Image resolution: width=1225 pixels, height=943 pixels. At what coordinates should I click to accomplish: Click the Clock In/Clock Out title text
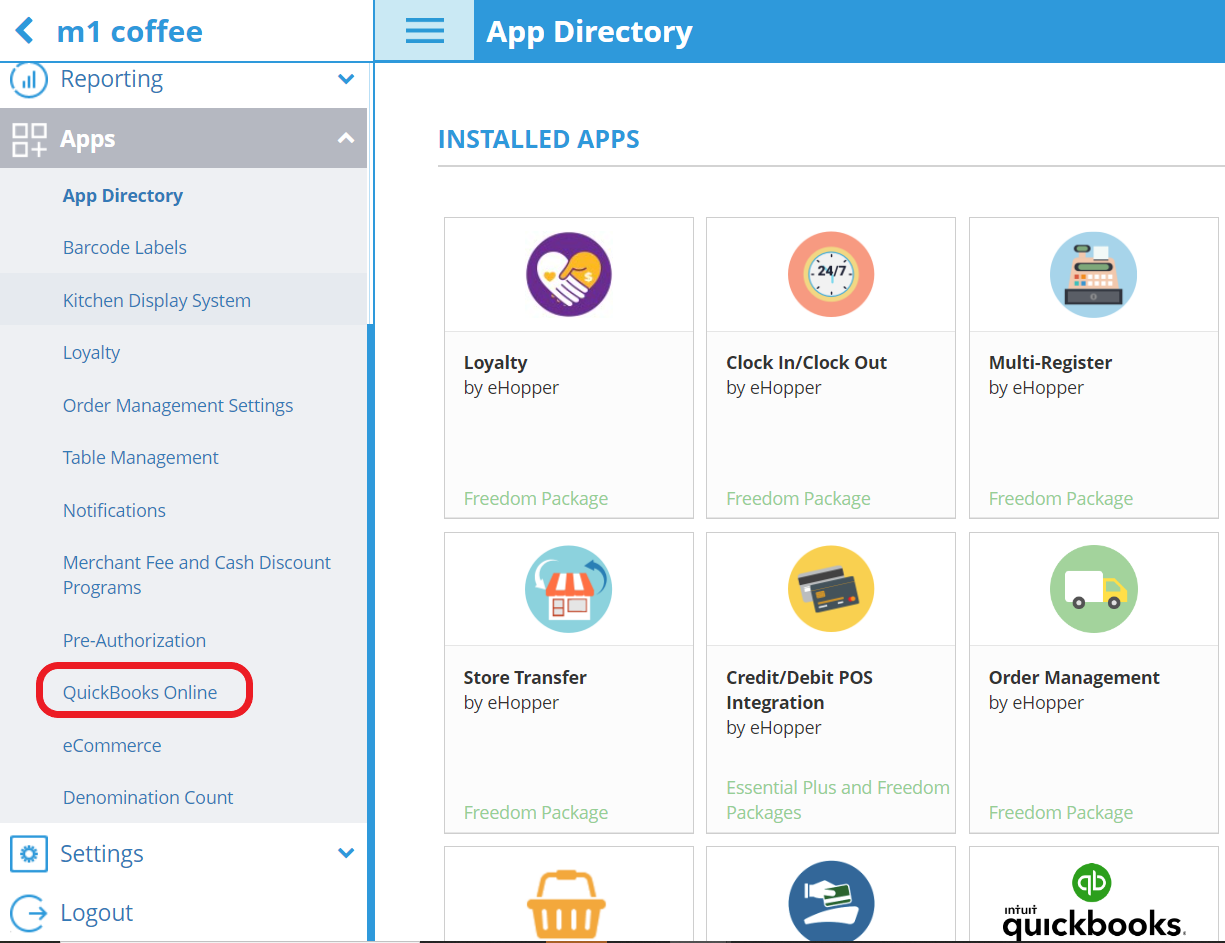[x=806, y=363]
